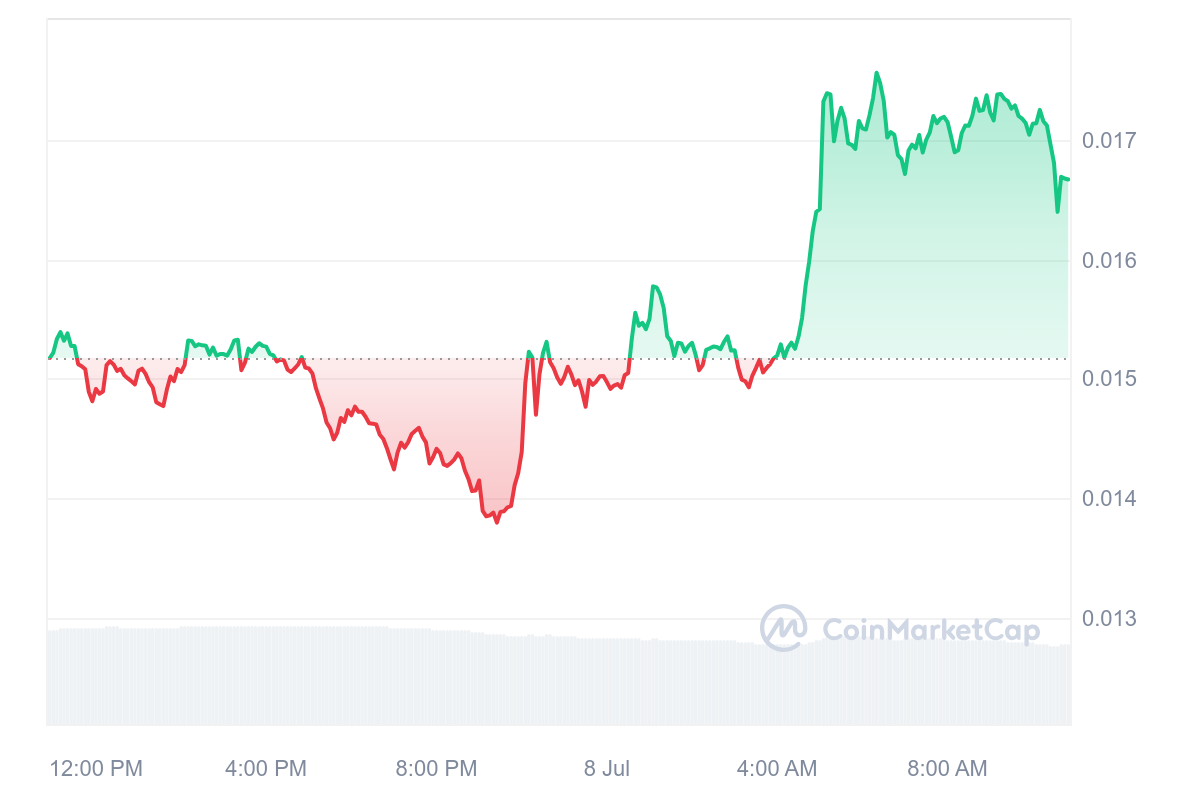1200x800 pixels.
Task: Click the highest green price peak
Action: click(x=877, y=73)
